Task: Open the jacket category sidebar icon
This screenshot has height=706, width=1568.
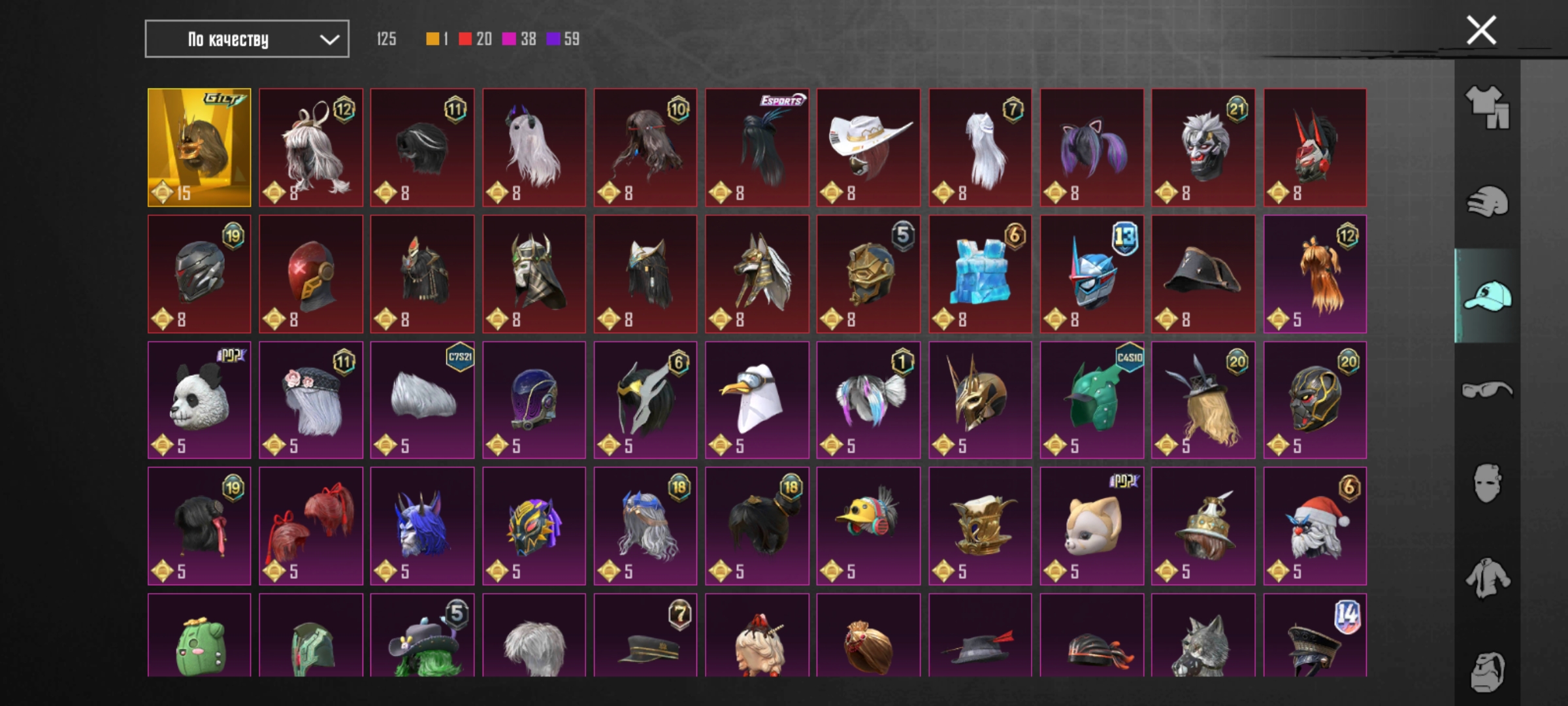Action: (x=1488, y=578)
